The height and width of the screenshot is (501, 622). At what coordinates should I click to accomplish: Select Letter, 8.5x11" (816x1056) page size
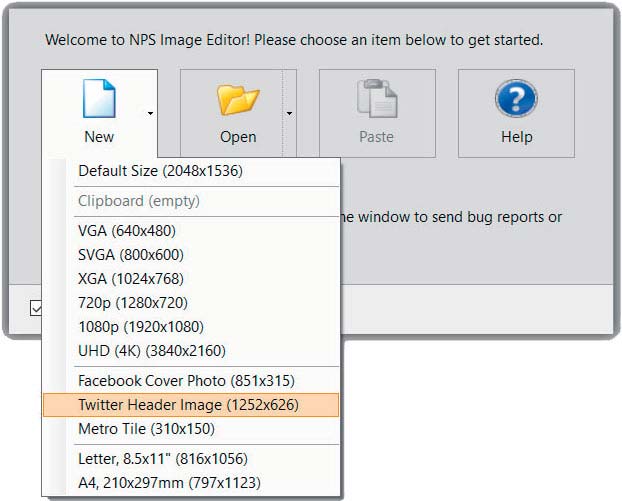pyautogui.click(x=191, y=459)
